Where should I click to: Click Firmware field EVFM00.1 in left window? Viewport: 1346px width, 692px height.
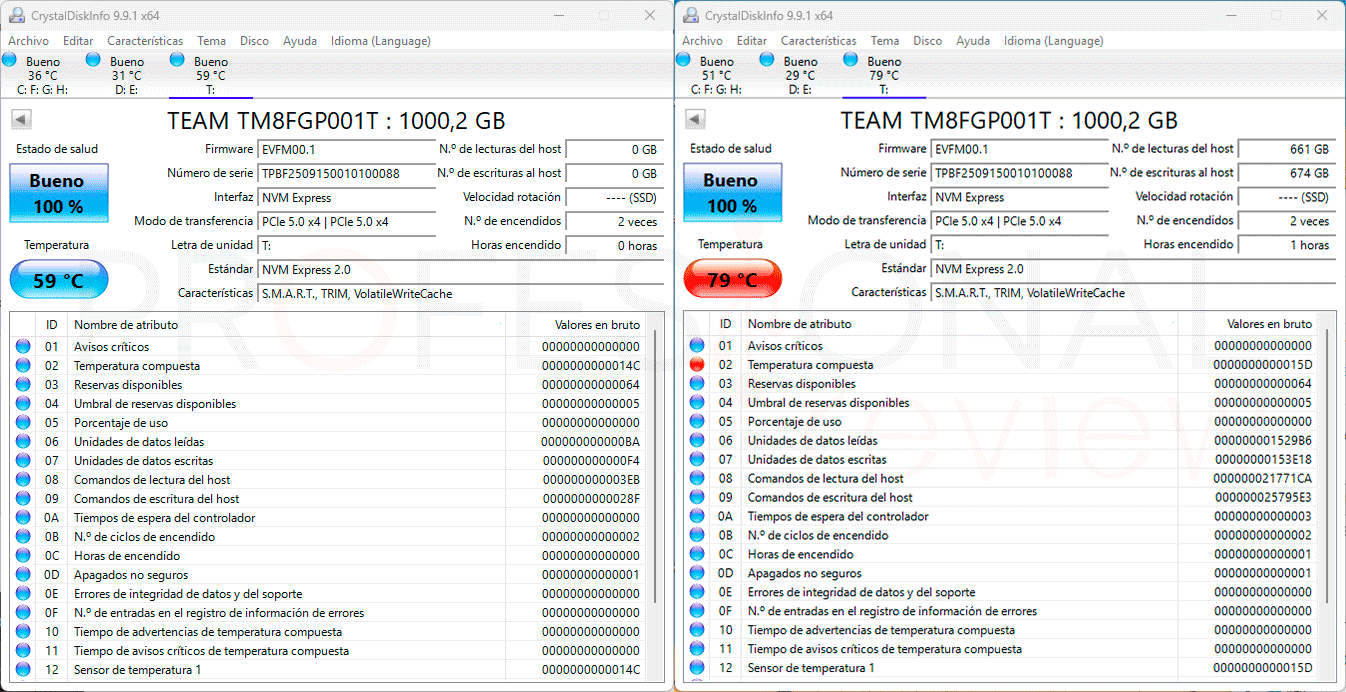(346, 149)
